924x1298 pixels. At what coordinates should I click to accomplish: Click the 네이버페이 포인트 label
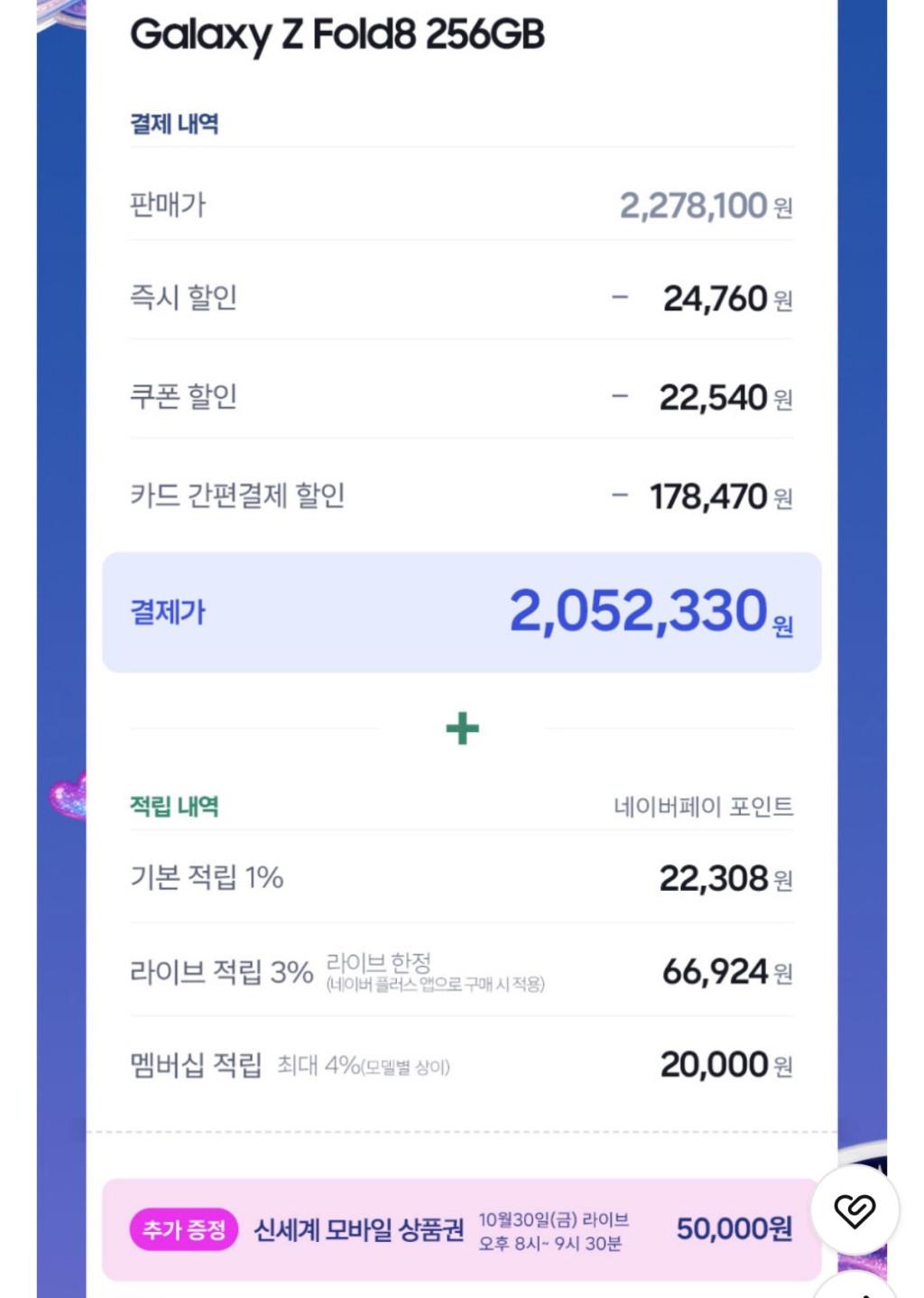click(x=704, y=806)
